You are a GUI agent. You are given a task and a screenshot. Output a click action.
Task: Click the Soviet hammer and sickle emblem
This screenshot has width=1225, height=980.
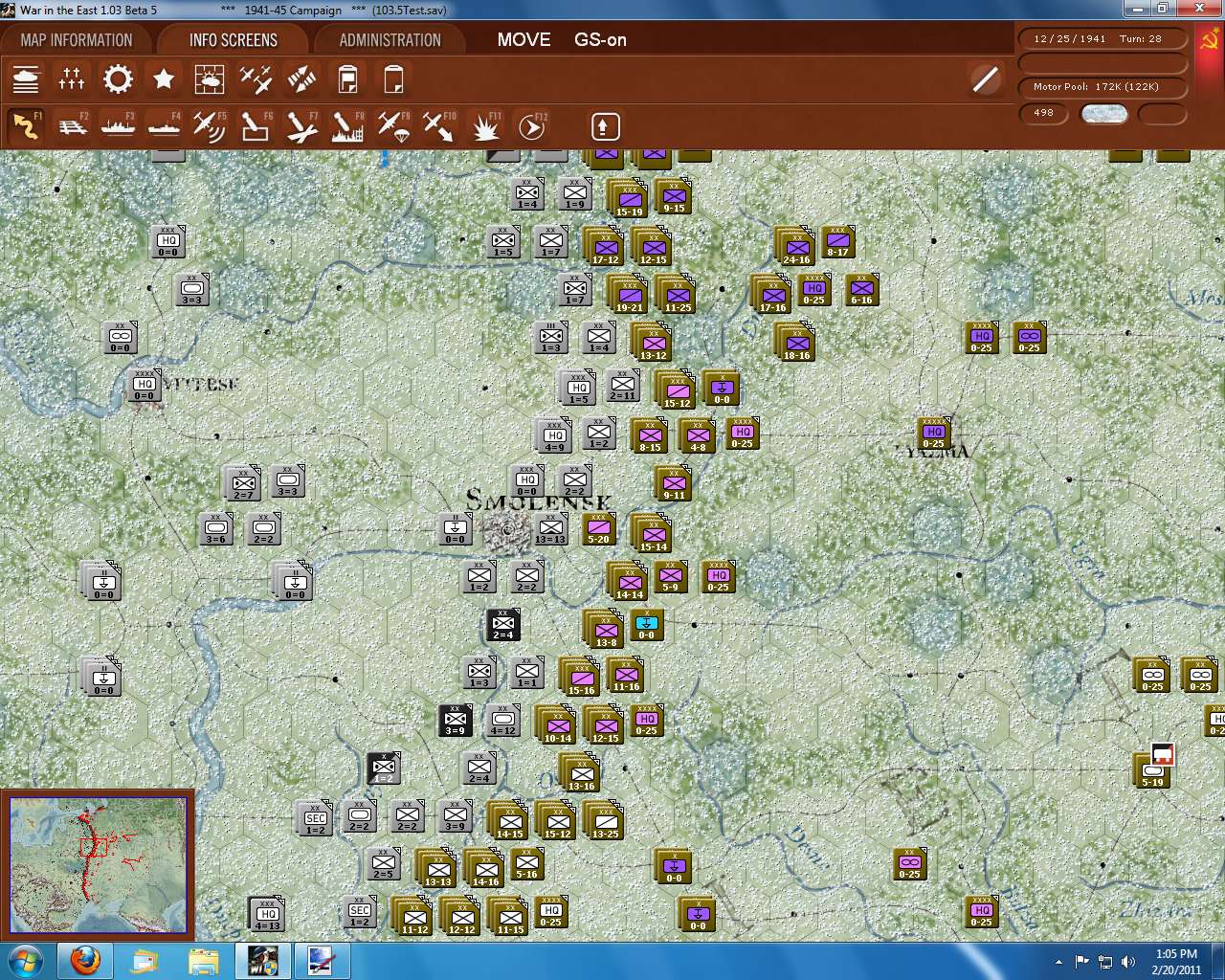(x=1210, y=41)
